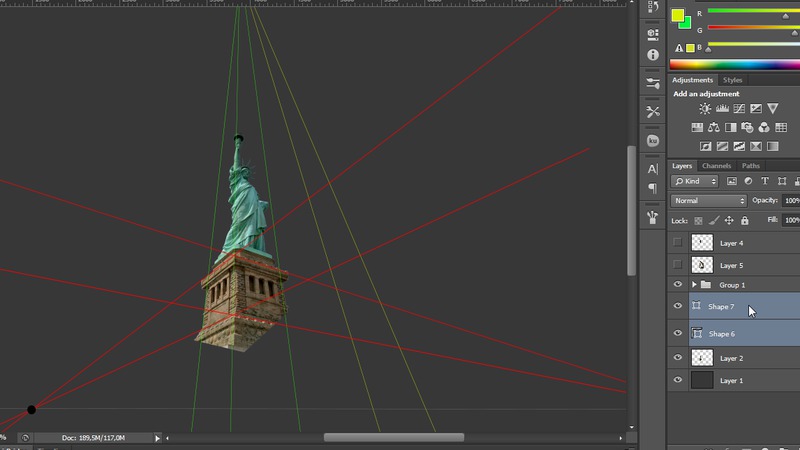Hide Layer 1 using eye icon
Screen dimensions: 800x450
point(678,381)
